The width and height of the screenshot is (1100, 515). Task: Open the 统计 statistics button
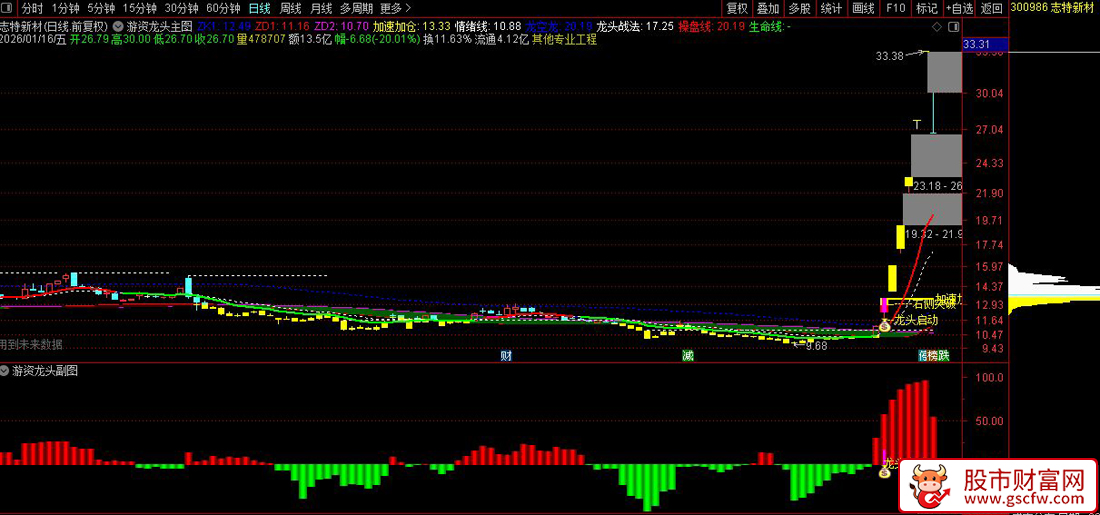click(x=831, y=8)
